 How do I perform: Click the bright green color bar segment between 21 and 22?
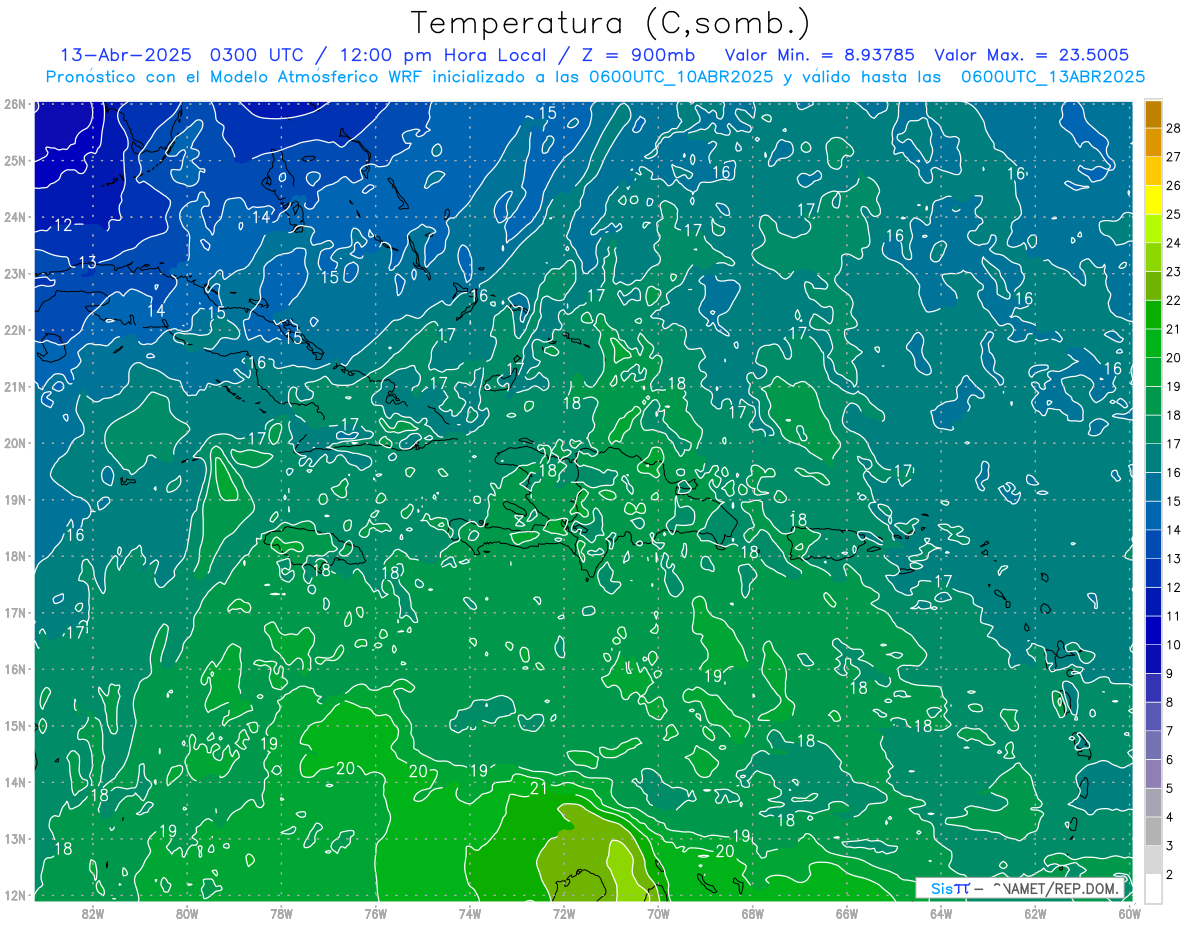pos(1153,314)
